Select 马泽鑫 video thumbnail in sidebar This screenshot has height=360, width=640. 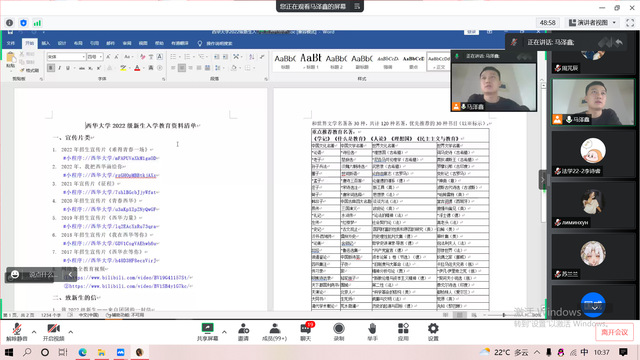593,102
